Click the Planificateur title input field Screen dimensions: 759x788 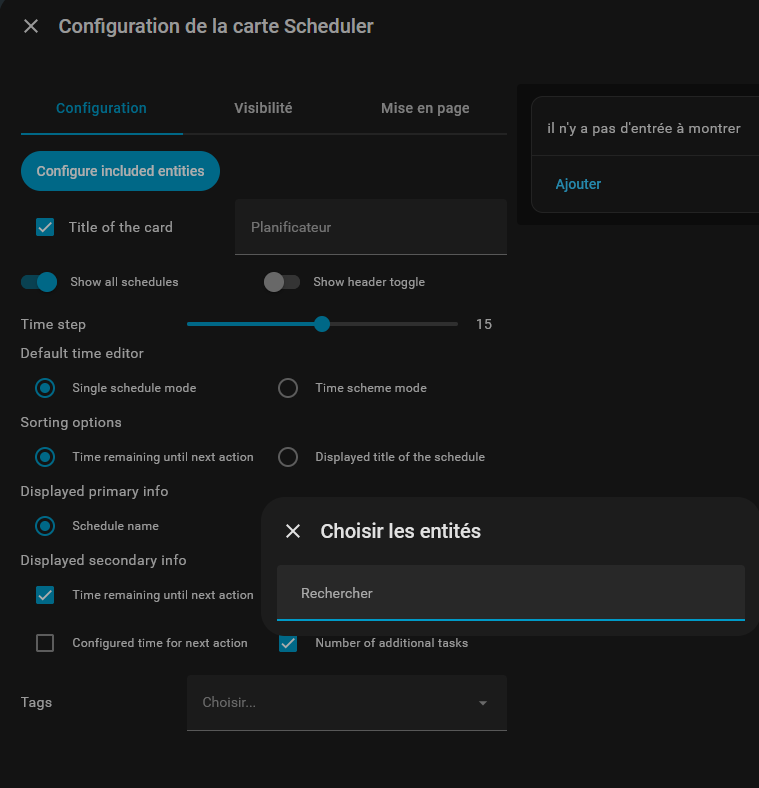click(370, 227)
